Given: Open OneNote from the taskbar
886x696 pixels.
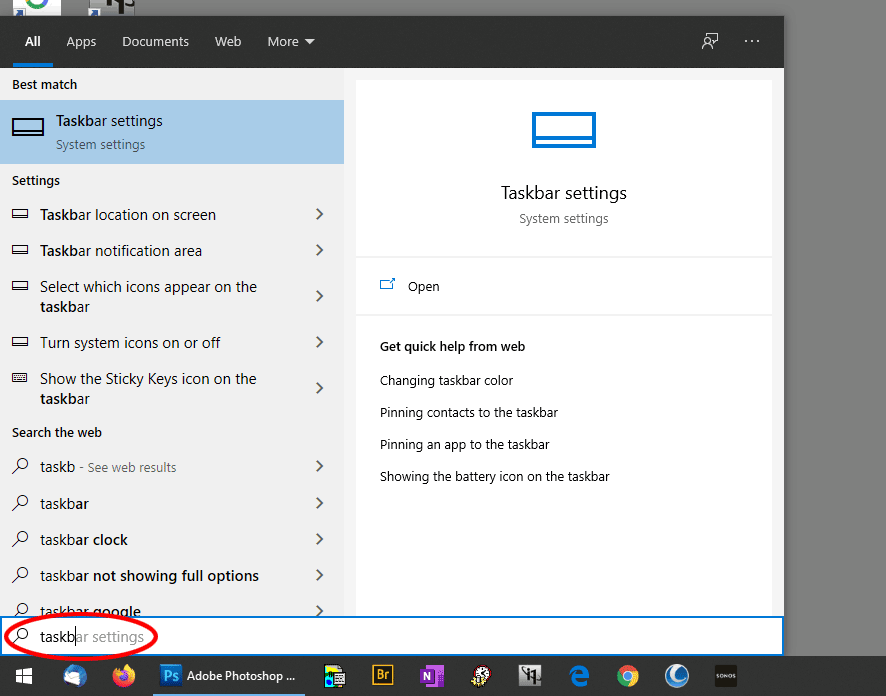Looking at the screenshot, I should [432, 677].
